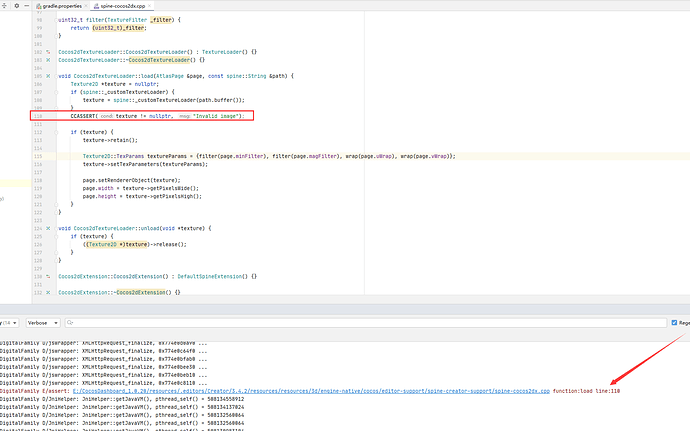Click the gutter marker on line 130

tap(48, 276)
